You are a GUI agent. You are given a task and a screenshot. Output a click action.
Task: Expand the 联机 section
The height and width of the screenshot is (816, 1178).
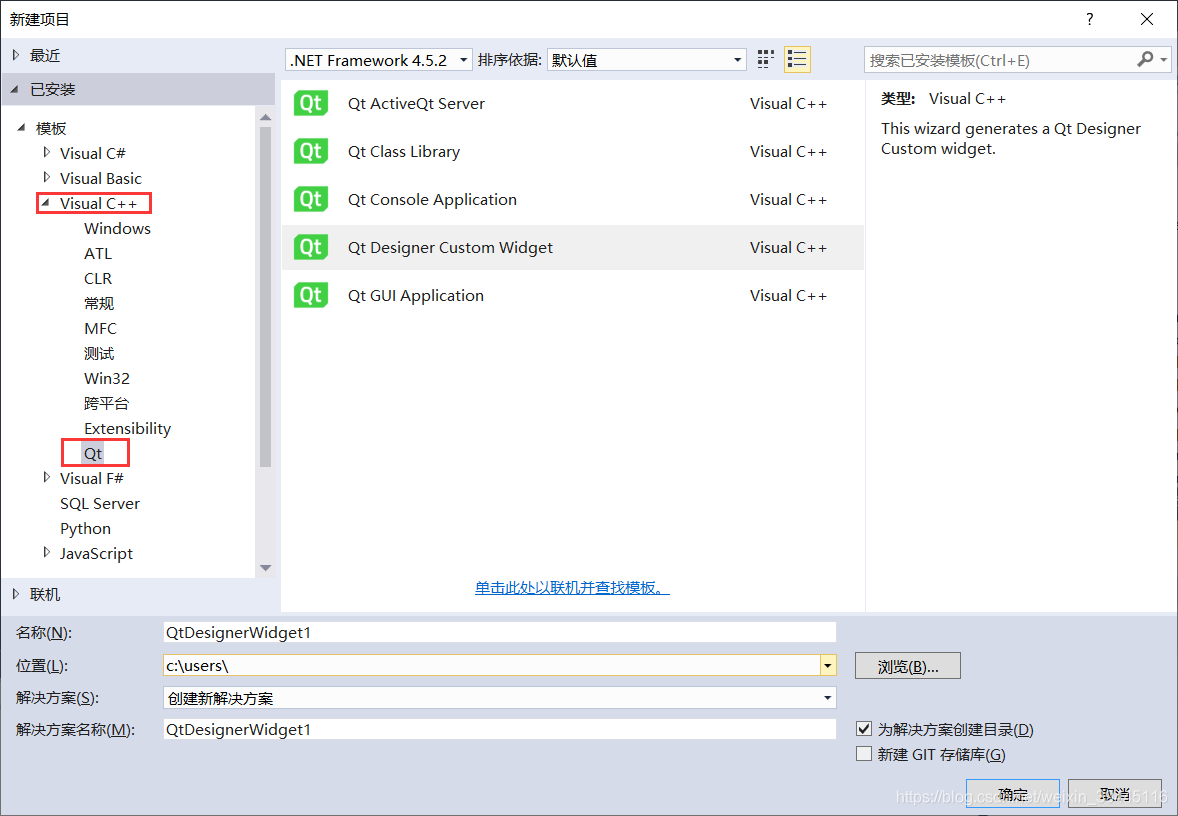16,594
